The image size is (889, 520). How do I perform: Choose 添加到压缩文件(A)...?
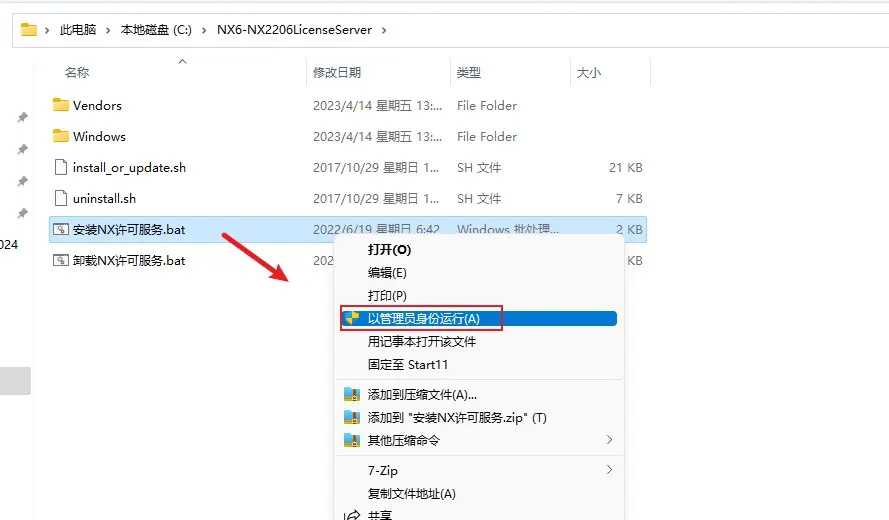pyautogui.click(x=422, y=395)
